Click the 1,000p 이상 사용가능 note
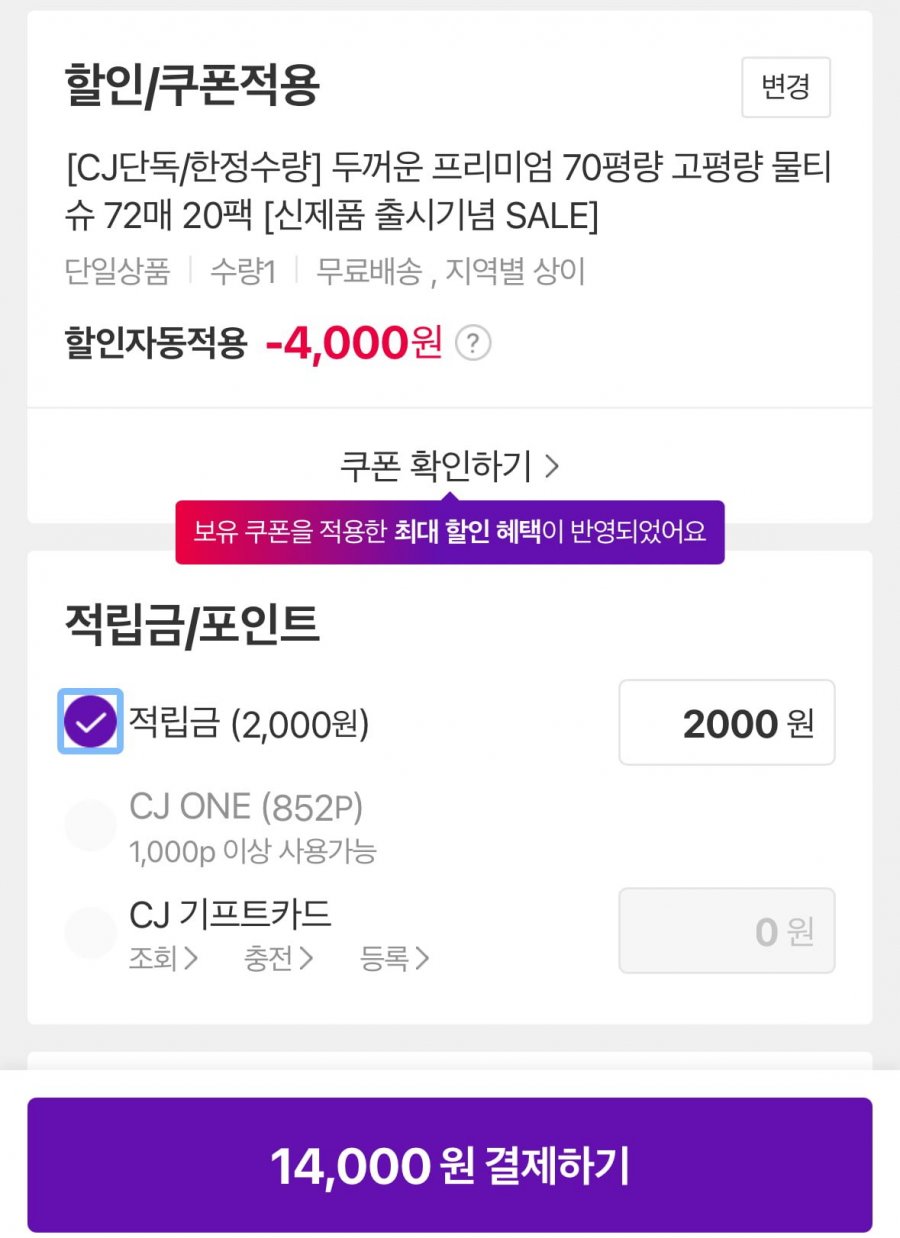The width and height of the screenshot is (900, 1238). (252, 852)
